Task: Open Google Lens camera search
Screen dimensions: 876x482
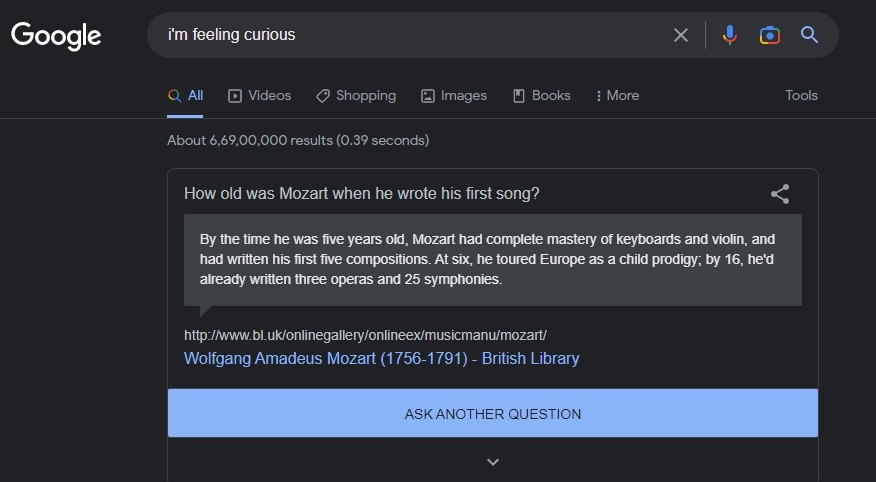Action: [769, 35]
